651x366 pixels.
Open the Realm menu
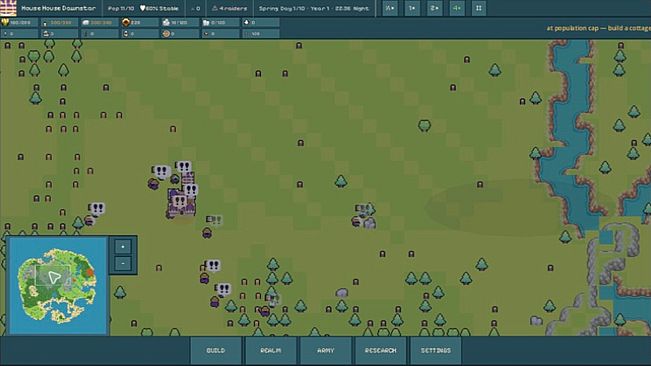271,350
